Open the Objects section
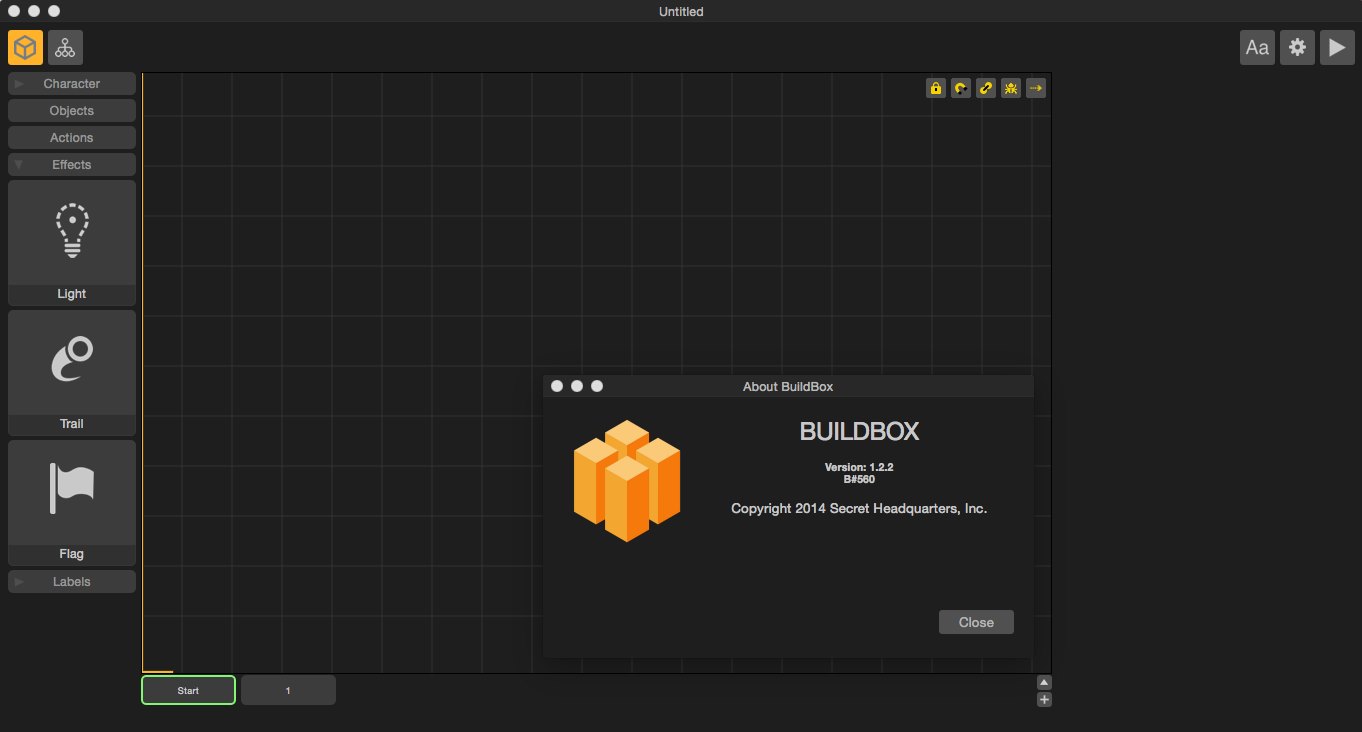Image resolution: width=1362 pixels, height=732 pixels. coord(72,111)
